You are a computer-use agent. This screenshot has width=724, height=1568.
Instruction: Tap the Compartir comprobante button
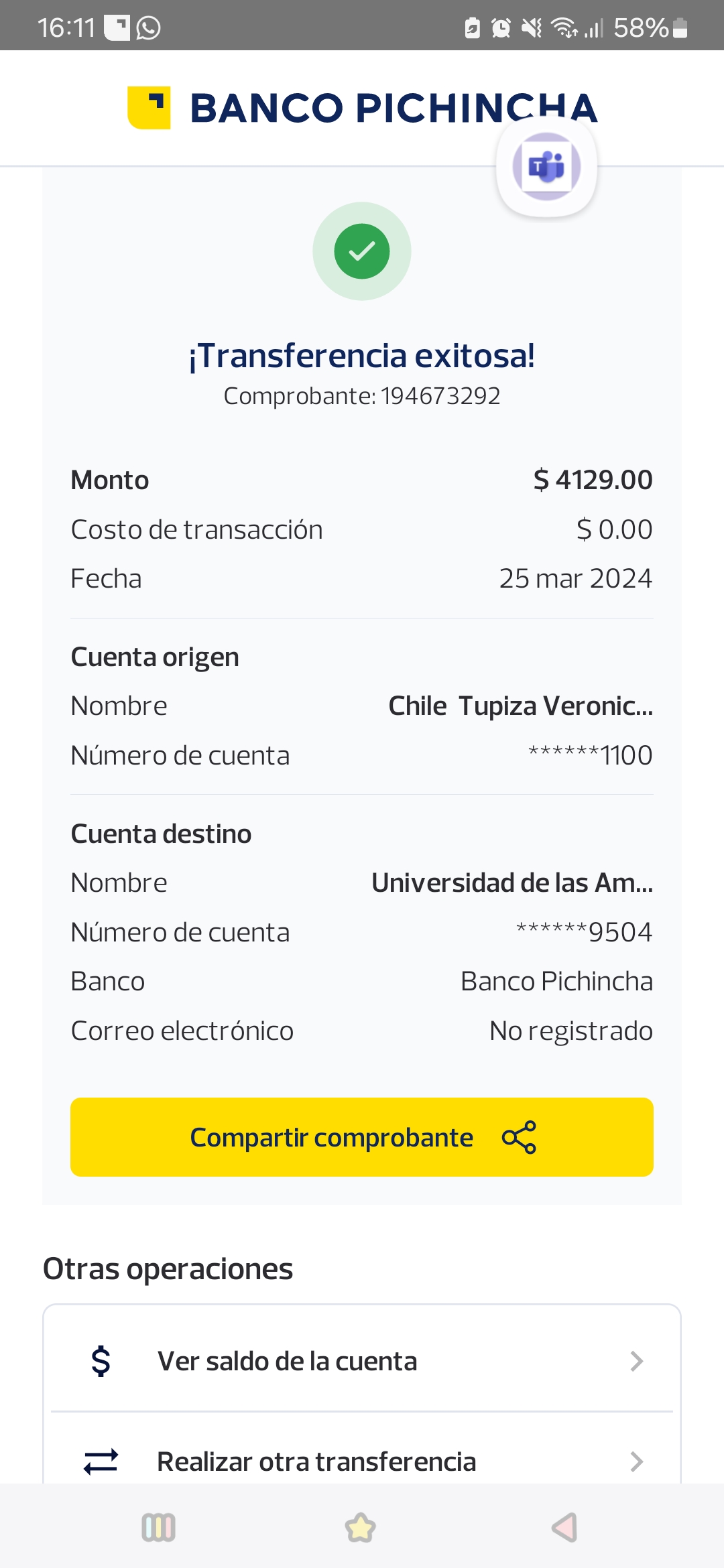(x=362, y=1137)
